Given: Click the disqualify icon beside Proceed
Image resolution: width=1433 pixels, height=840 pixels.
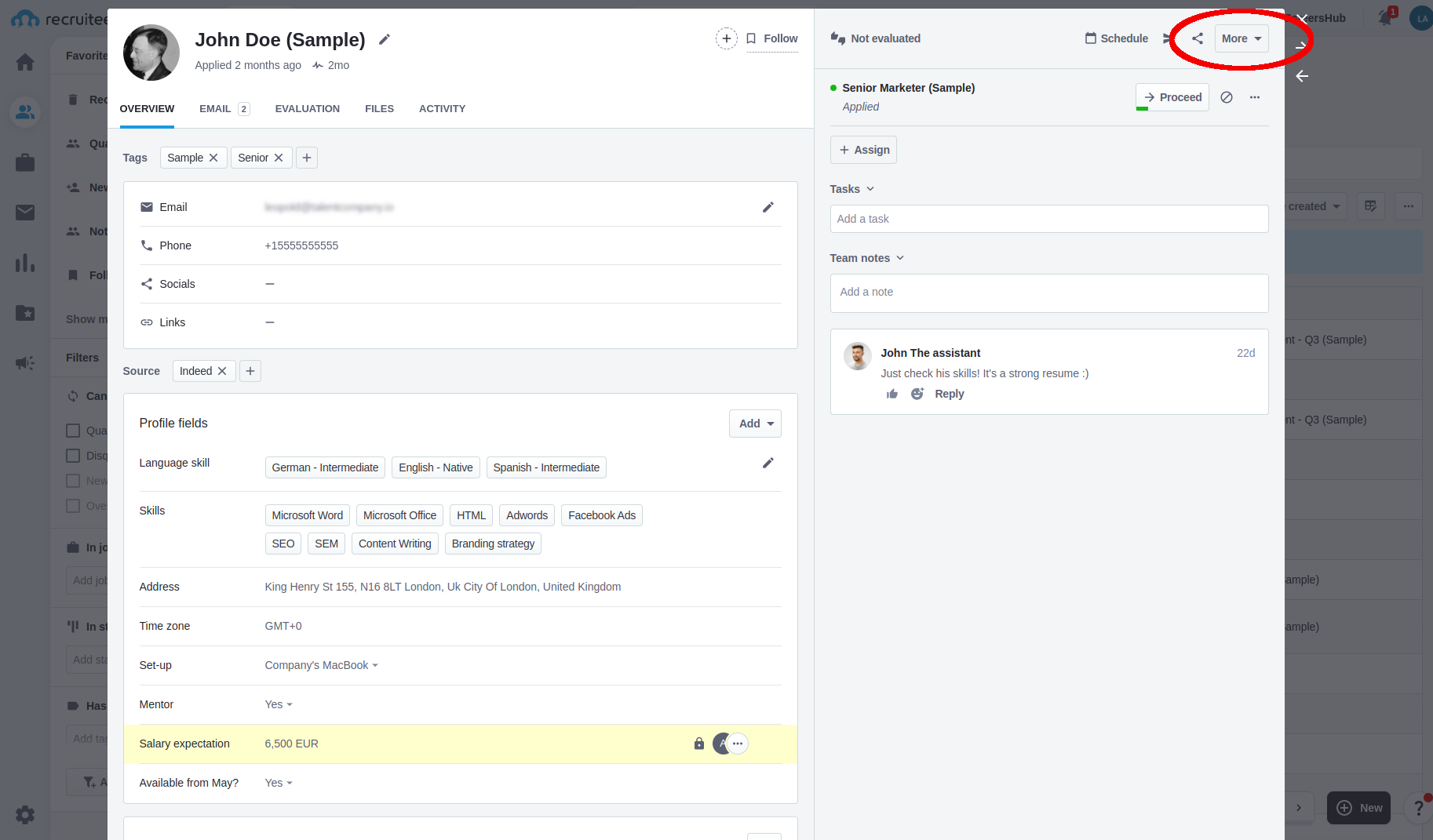Looking at the screenshot, I should tap(1227, 97).
